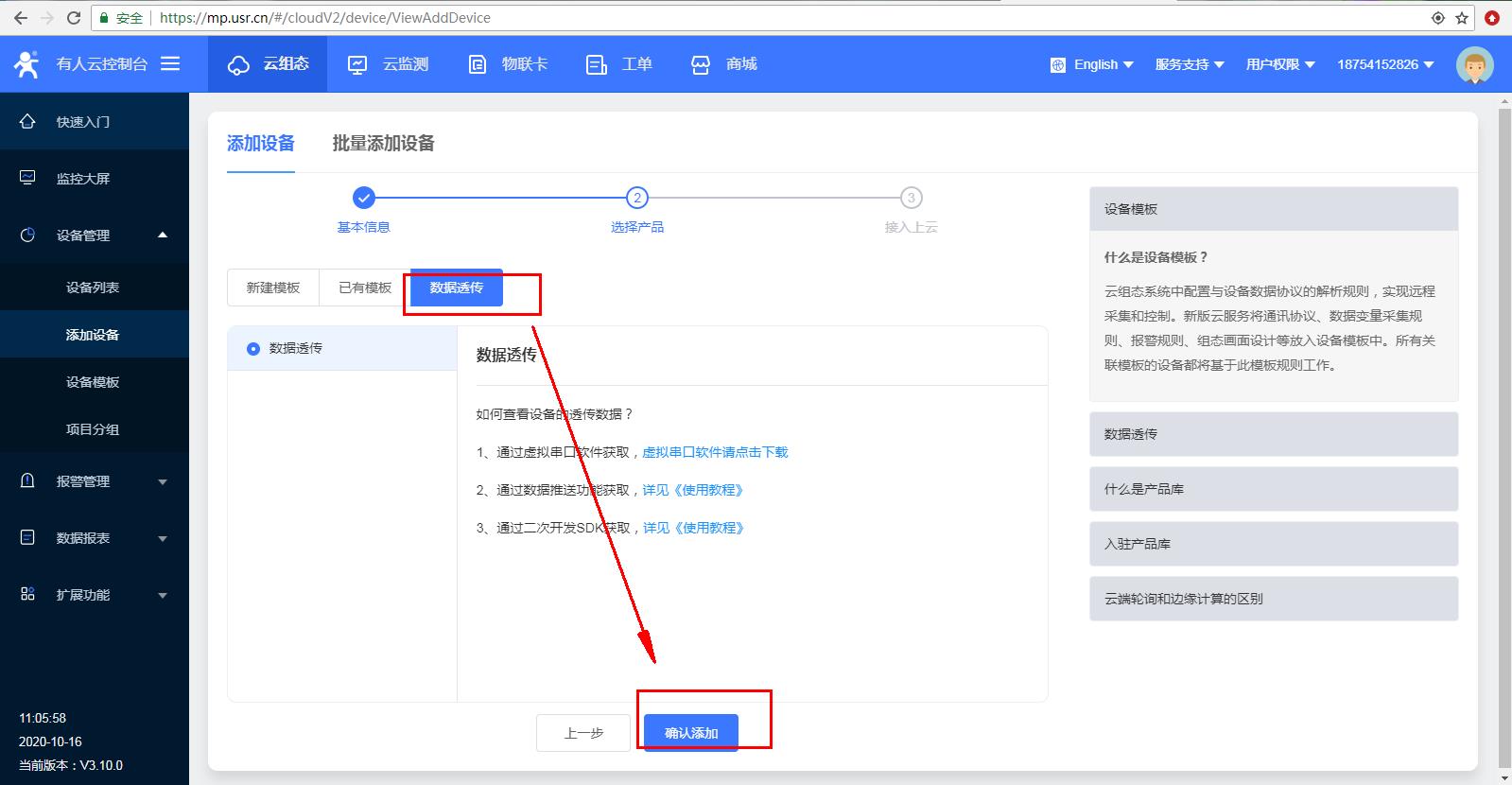The image size is (1512, 785).
Task: Select the 已有模板 tab
Action: [365, 288]
